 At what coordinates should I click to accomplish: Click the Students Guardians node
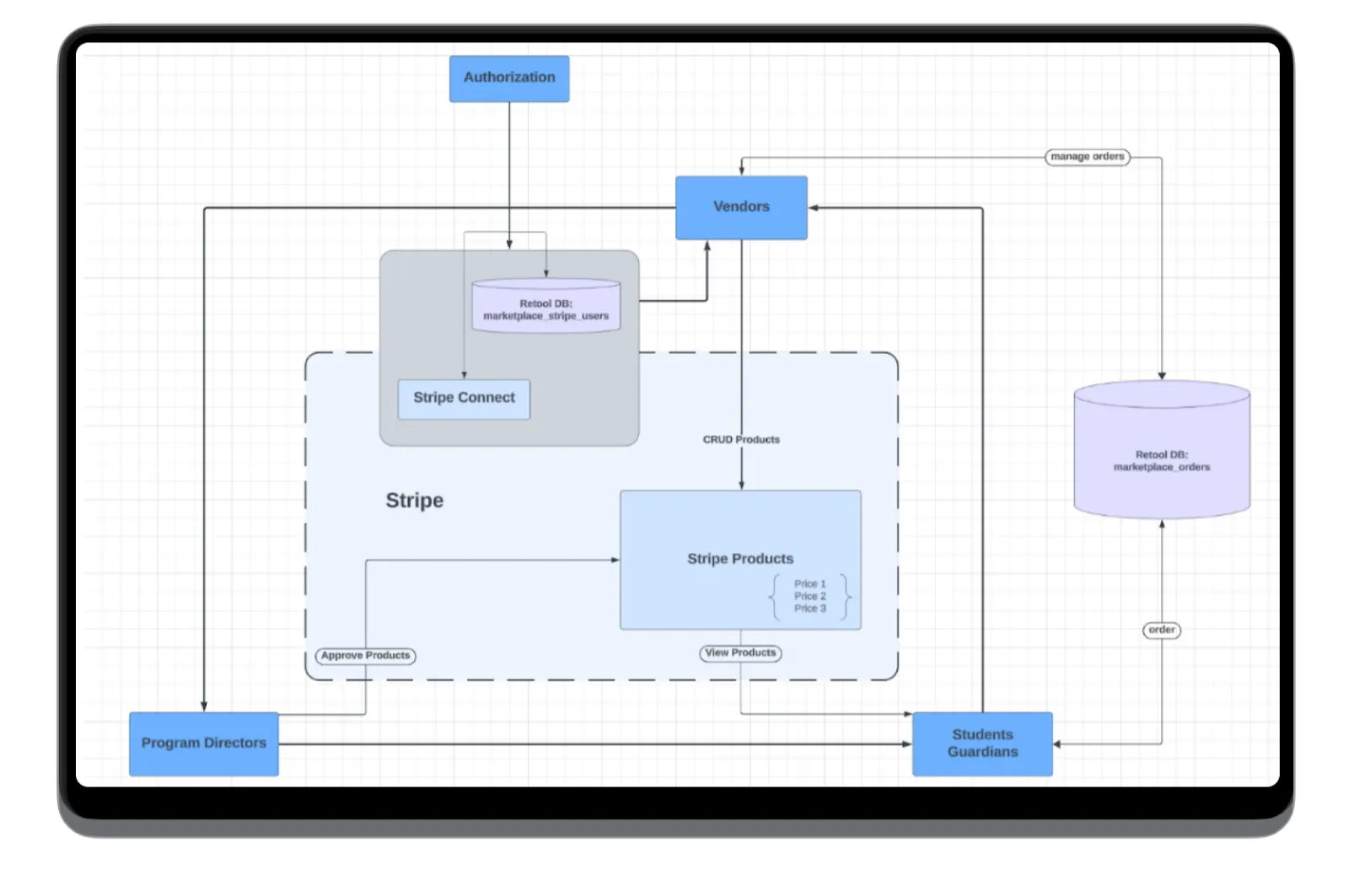[982, 743]
